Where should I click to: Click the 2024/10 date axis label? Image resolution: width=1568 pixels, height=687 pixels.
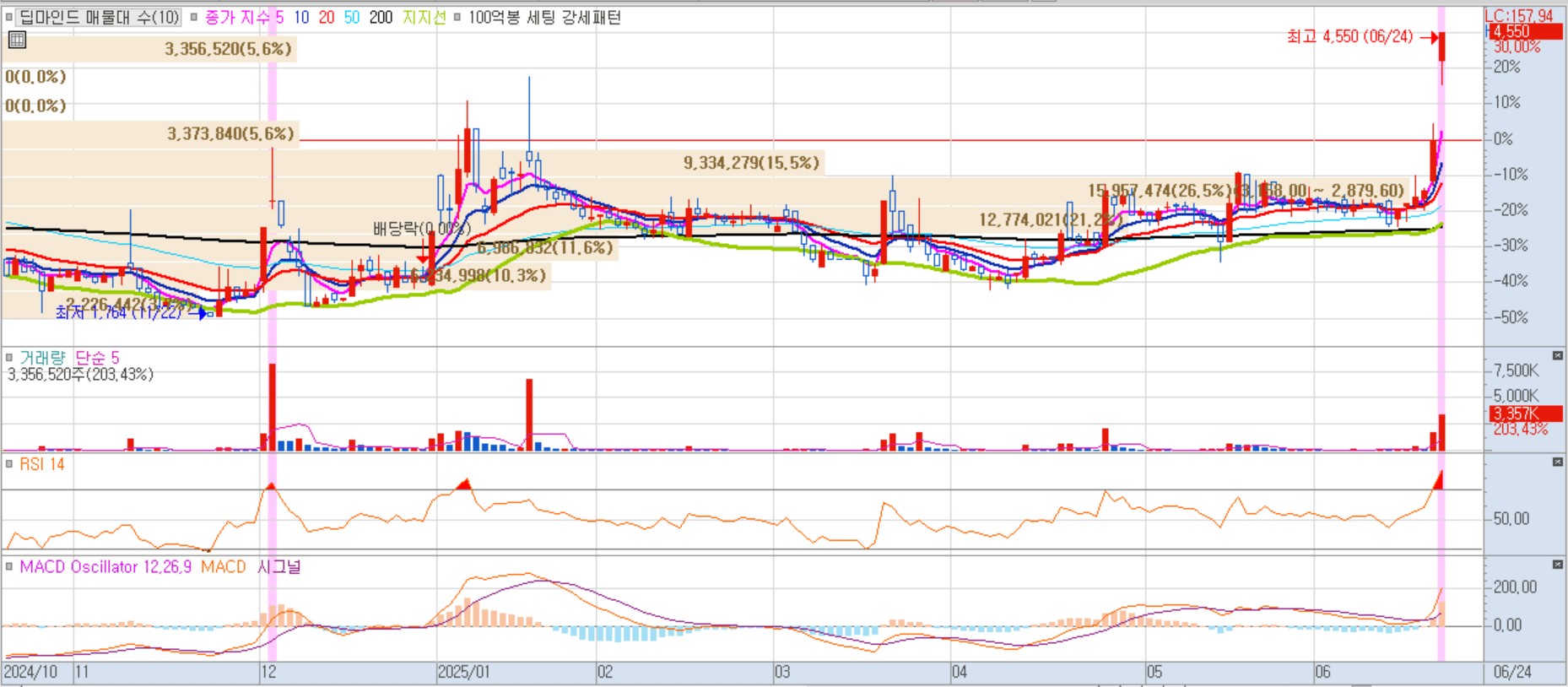30,672
